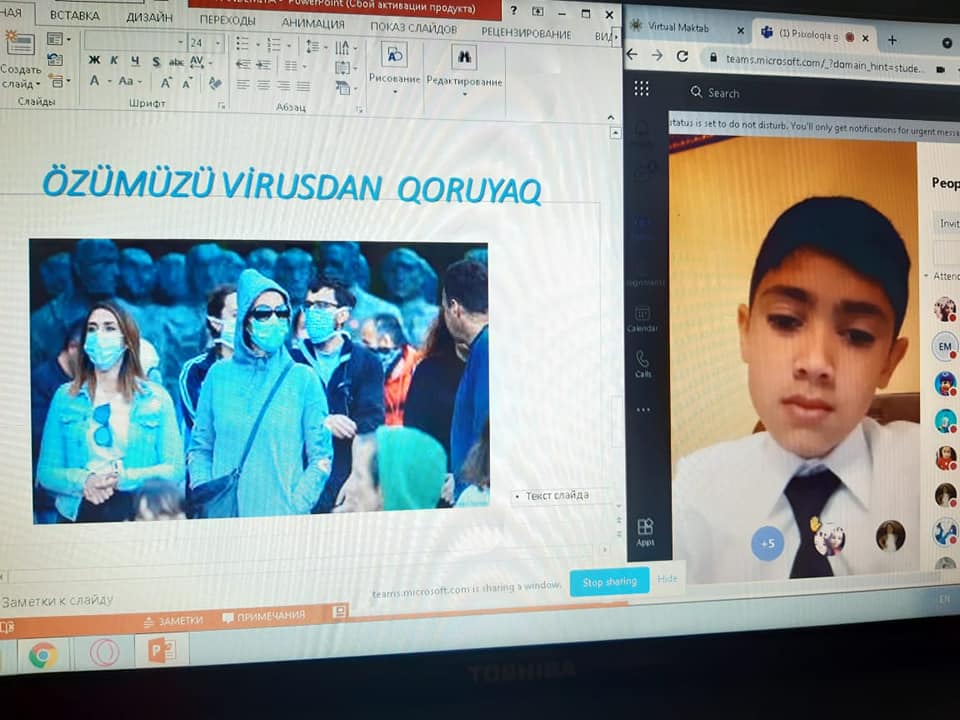Open the Рисование (Drawing) group button
This screenshot has width=960, height=720.
pos(394,67)
